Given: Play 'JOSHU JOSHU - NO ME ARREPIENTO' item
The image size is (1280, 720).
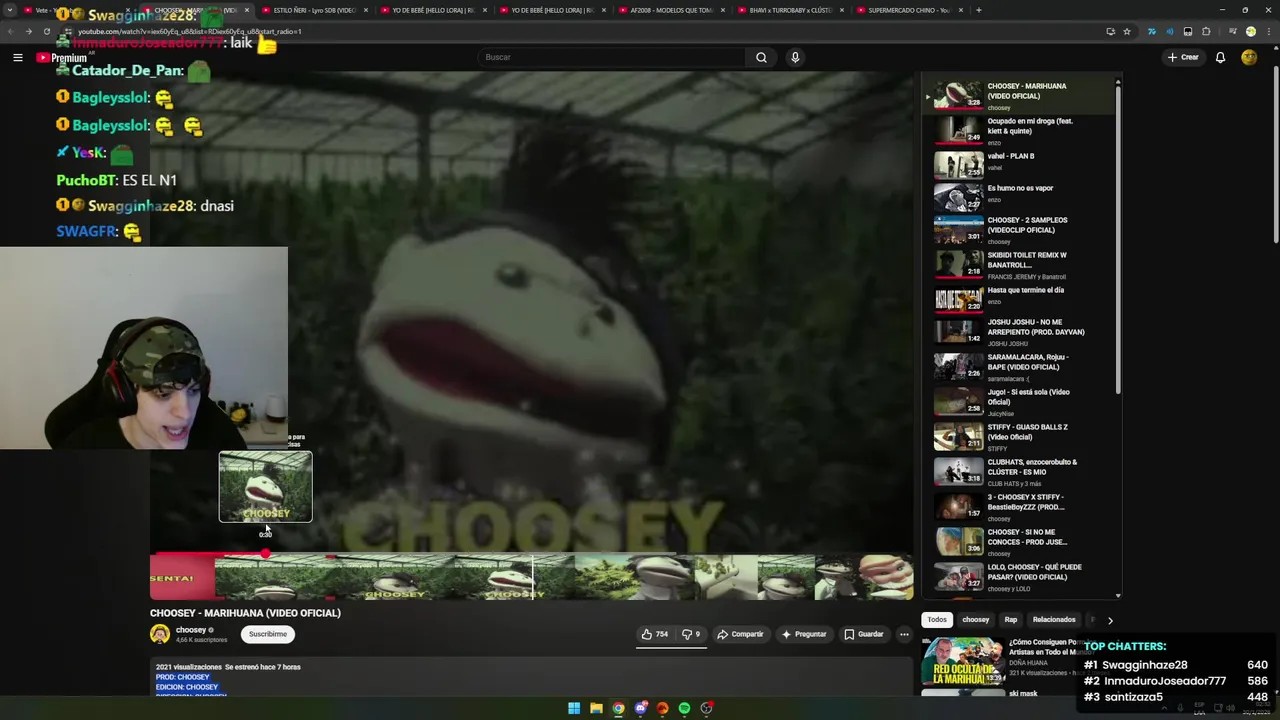Looking at the screenshot, I should (1018, 332).
